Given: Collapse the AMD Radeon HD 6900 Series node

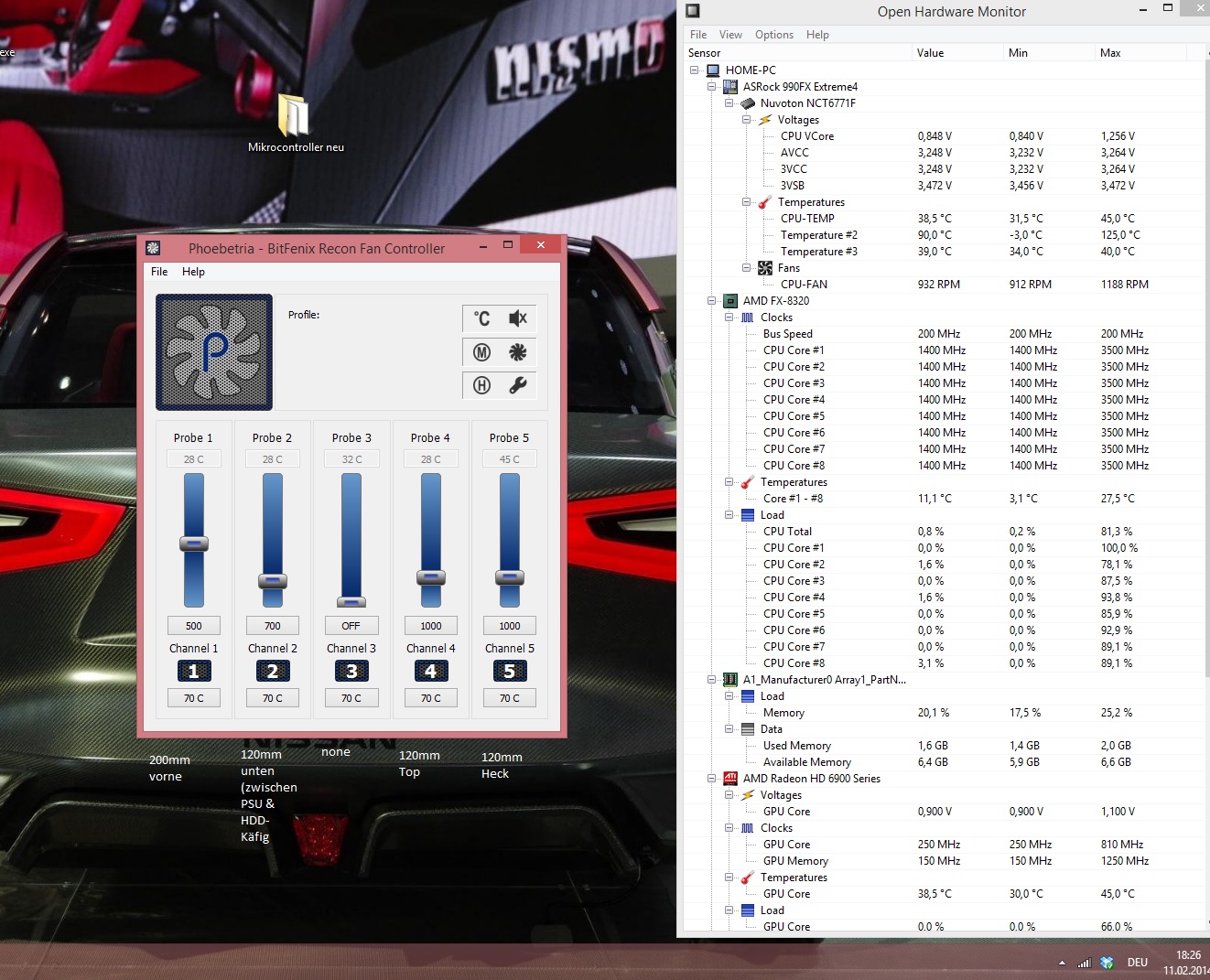Looking at the screenshot, I should click(712, 779).
